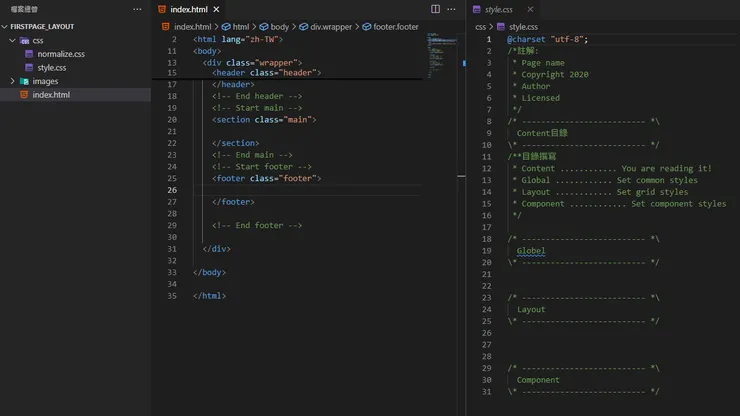Open the editor more actions menu
Viewport: 740px width, 416px height.
click(453, 9)
